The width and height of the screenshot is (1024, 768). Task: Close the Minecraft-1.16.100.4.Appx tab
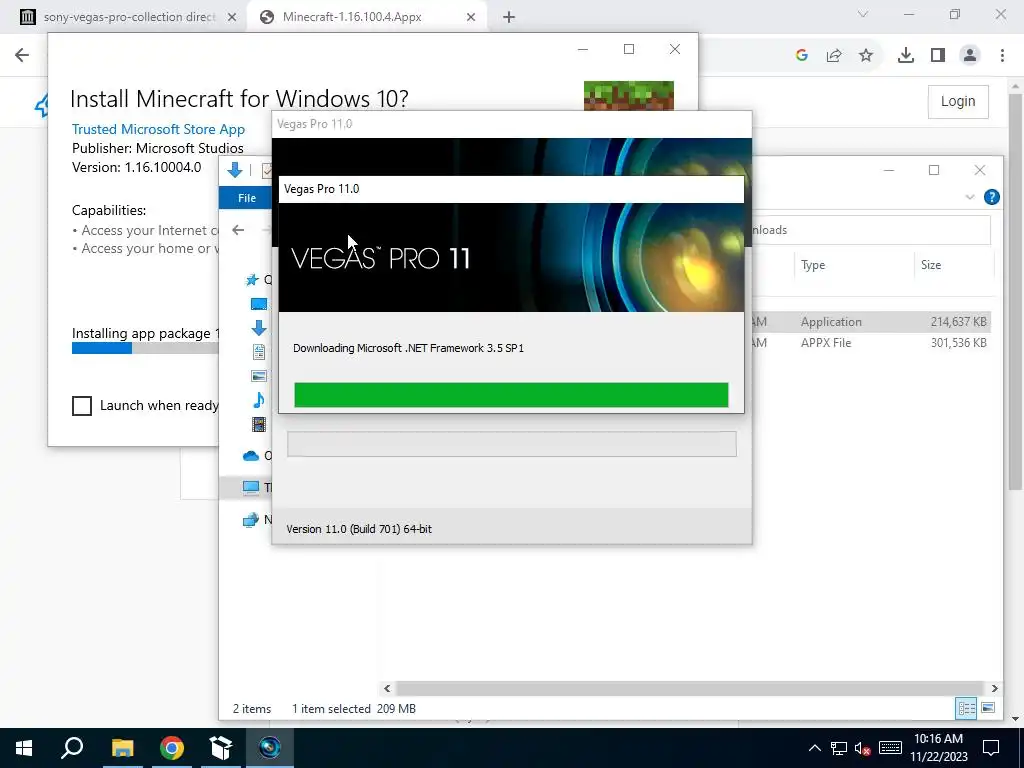(x=471, y=17)
